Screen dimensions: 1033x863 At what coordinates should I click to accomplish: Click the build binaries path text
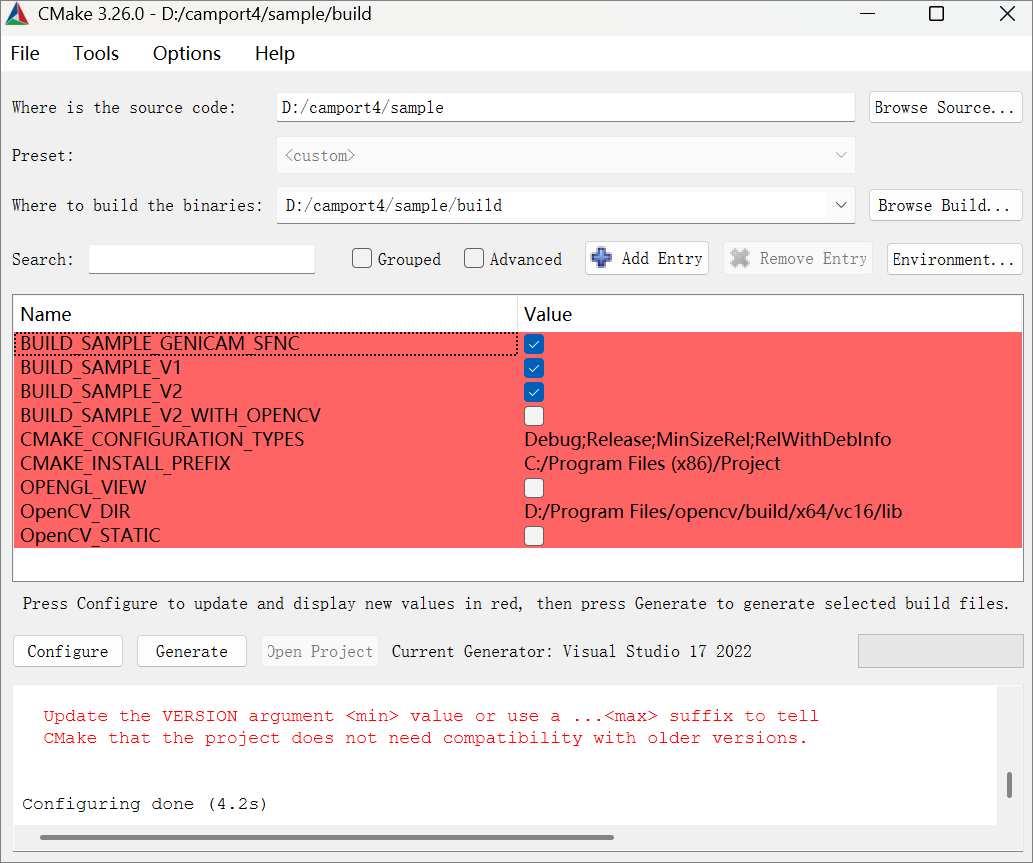tap(393, 206)
